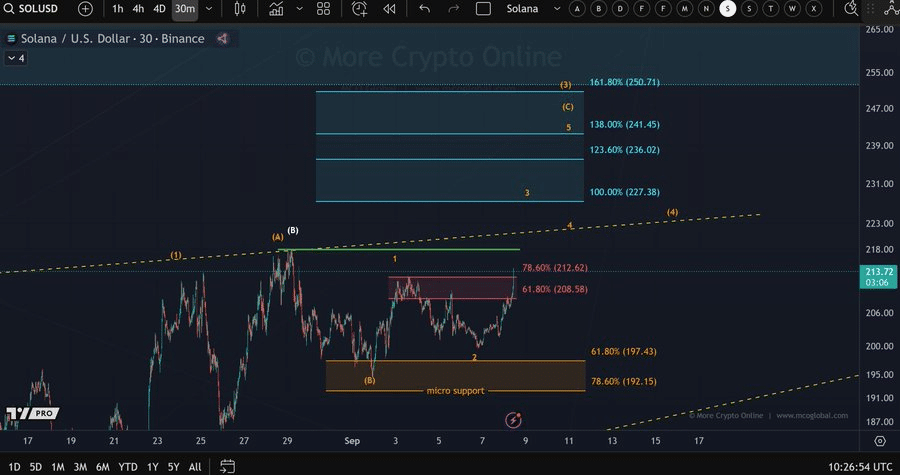Open the indicator templates grid icon
The image size is (900, 475).
(x=323, y=9)
